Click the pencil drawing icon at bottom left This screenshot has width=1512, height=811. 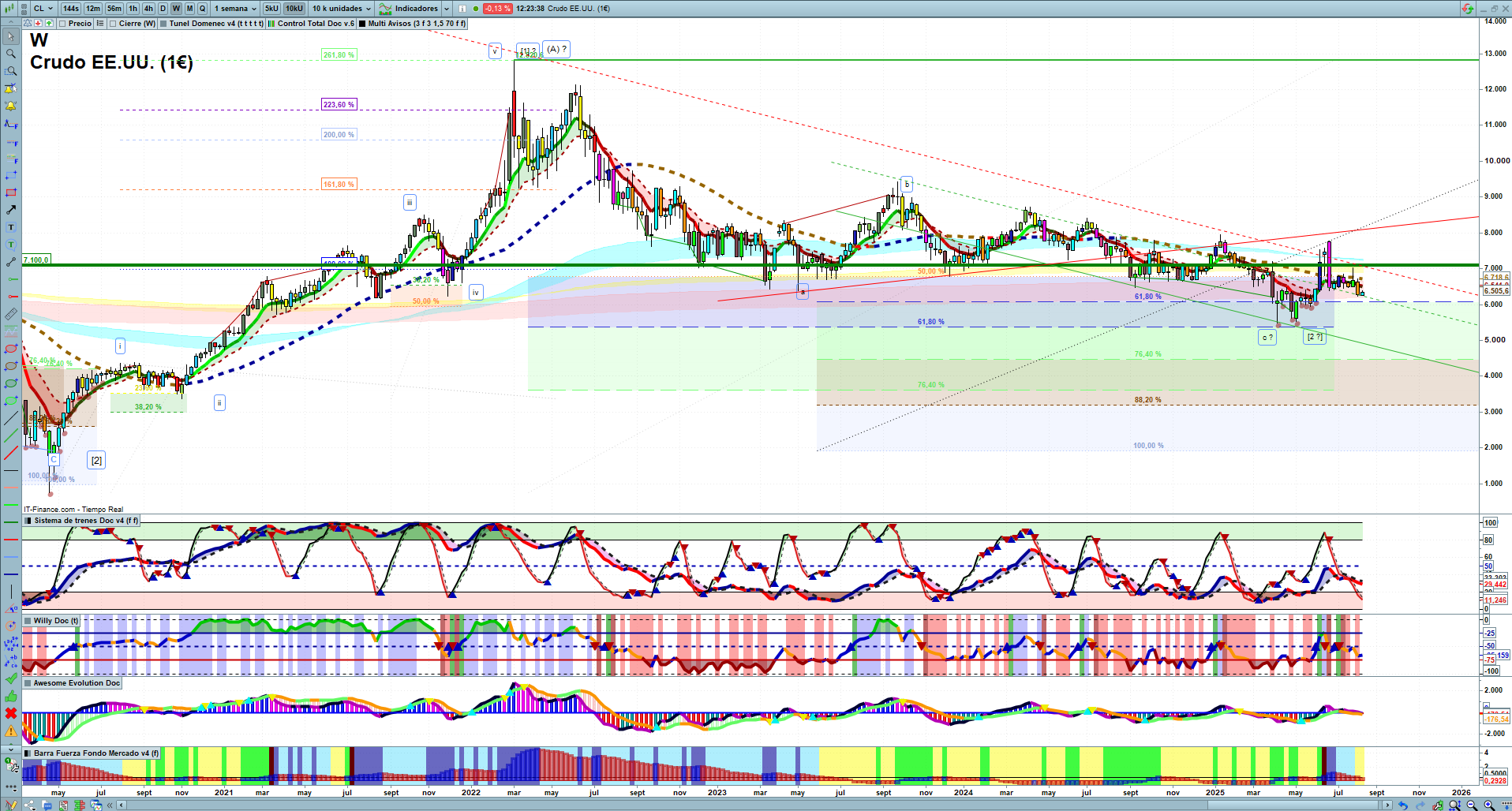pos(11,805)
